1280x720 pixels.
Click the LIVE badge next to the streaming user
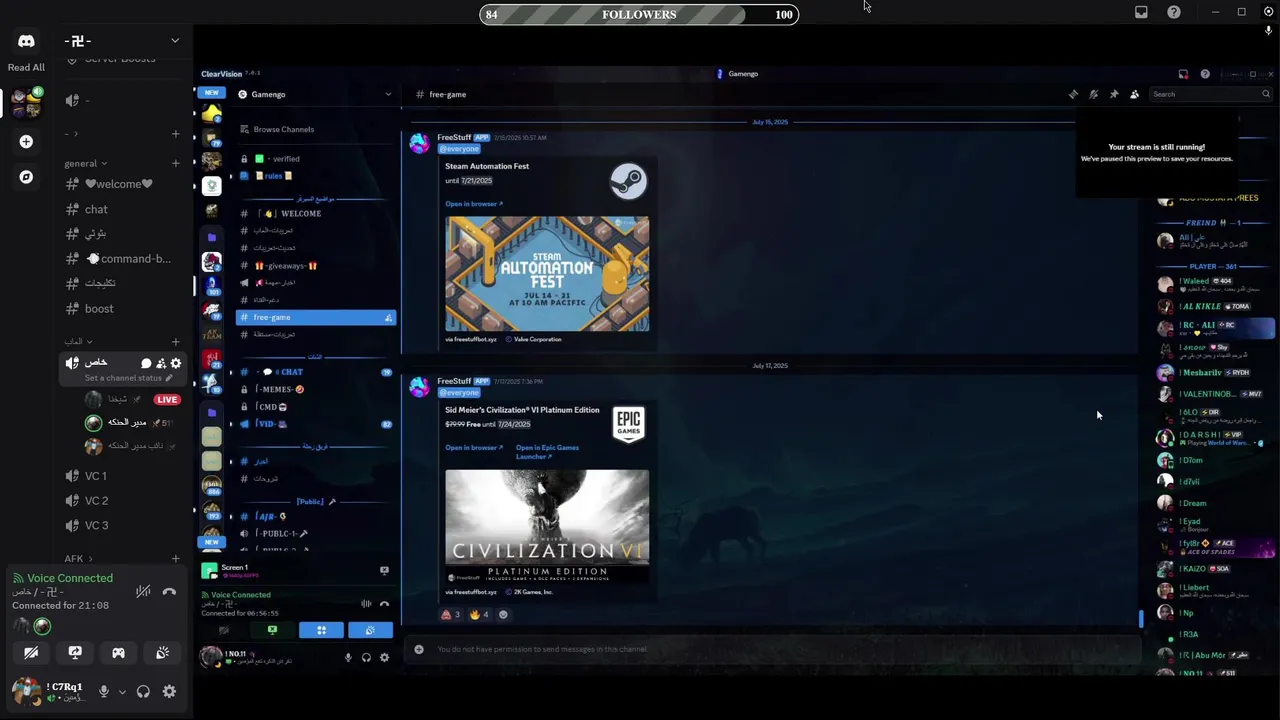pos(167,400)
